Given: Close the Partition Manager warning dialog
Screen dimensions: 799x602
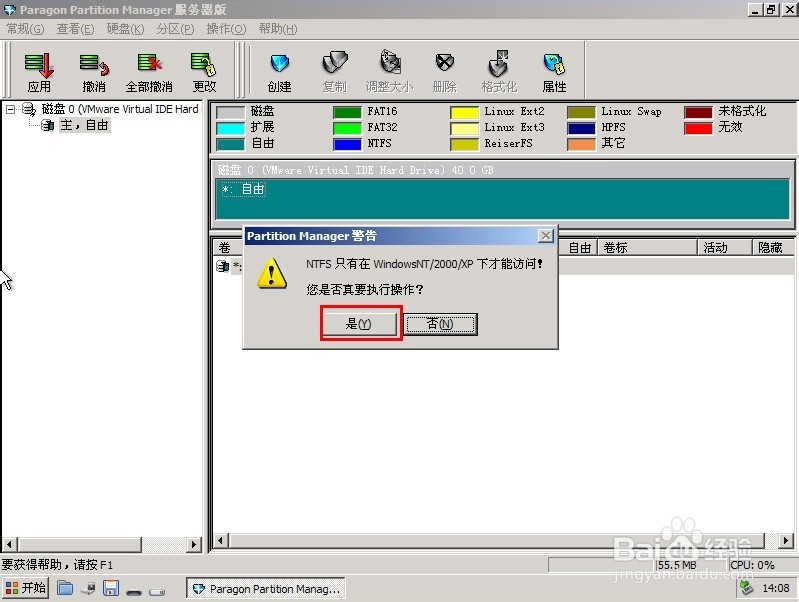Looking at the screenshot, I should tap(546, 235).
